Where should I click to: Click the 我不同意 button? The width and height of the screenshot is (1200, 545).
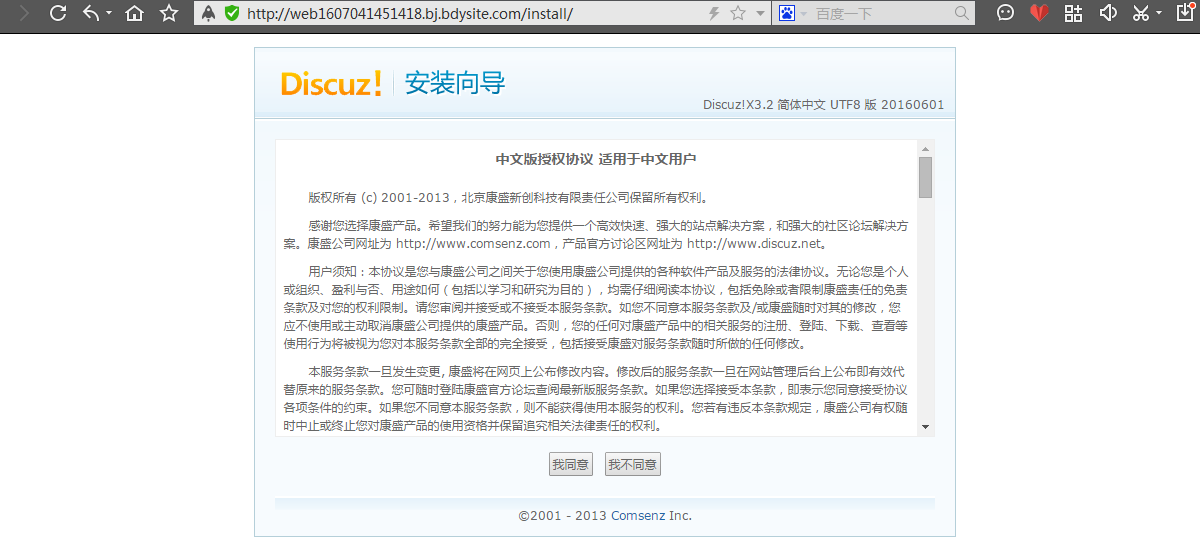coord(633,465)
